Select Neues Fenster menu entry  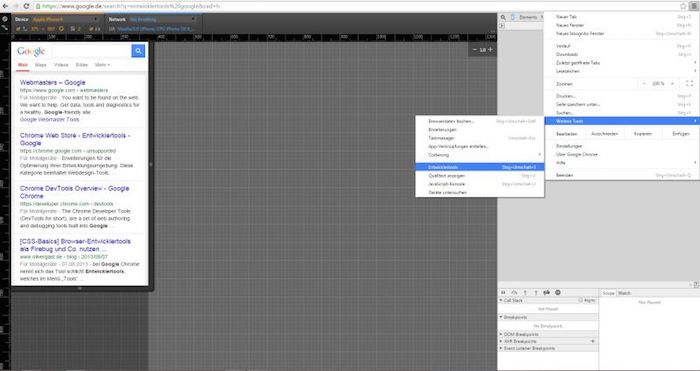point(621,25)
